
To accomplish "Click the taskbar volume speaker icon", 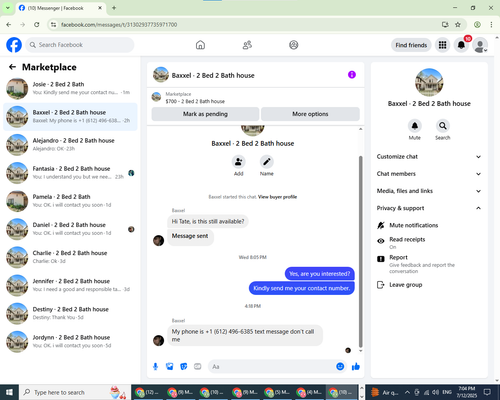I will coord(436,392).
